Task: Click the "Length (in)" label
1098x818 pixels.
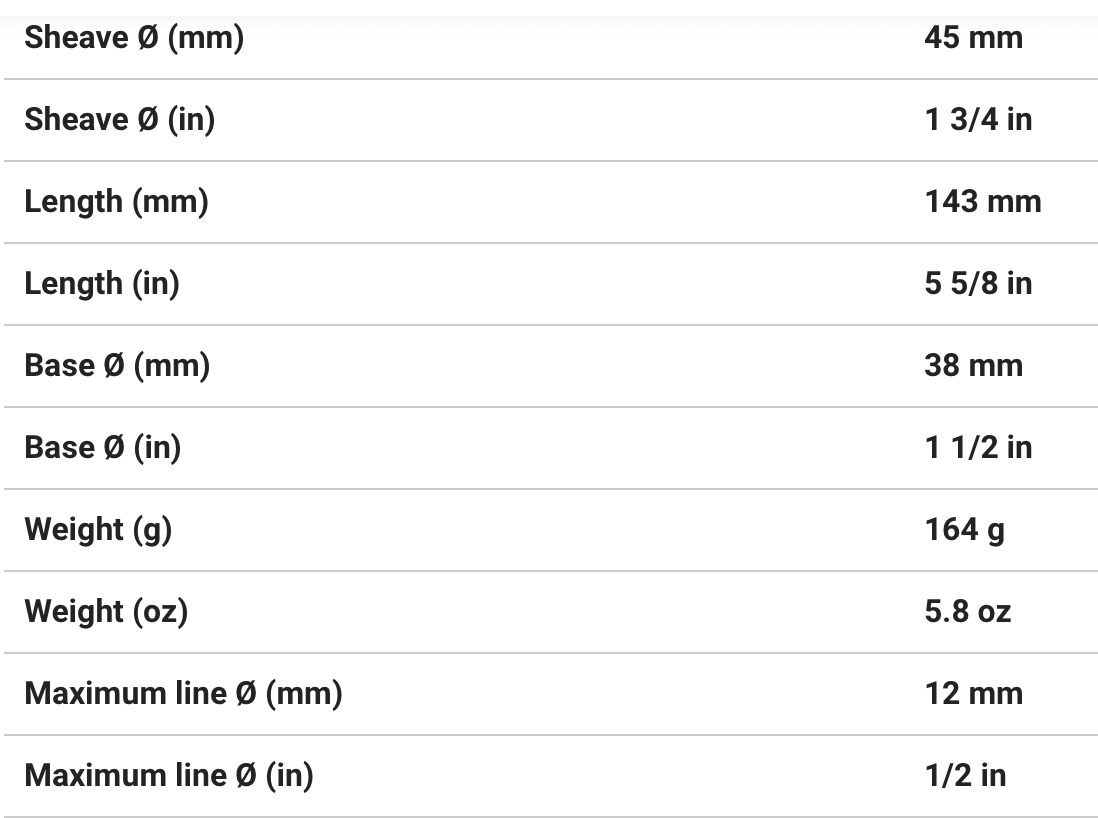Action: [x=102, y=284]
